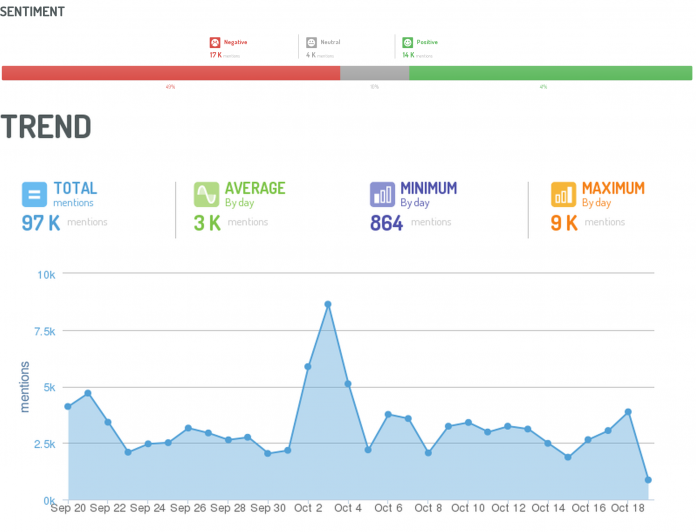Click the 'MINIMUM' heading text
The height and width of the screenshot is (532, 696).
[429, 188]
